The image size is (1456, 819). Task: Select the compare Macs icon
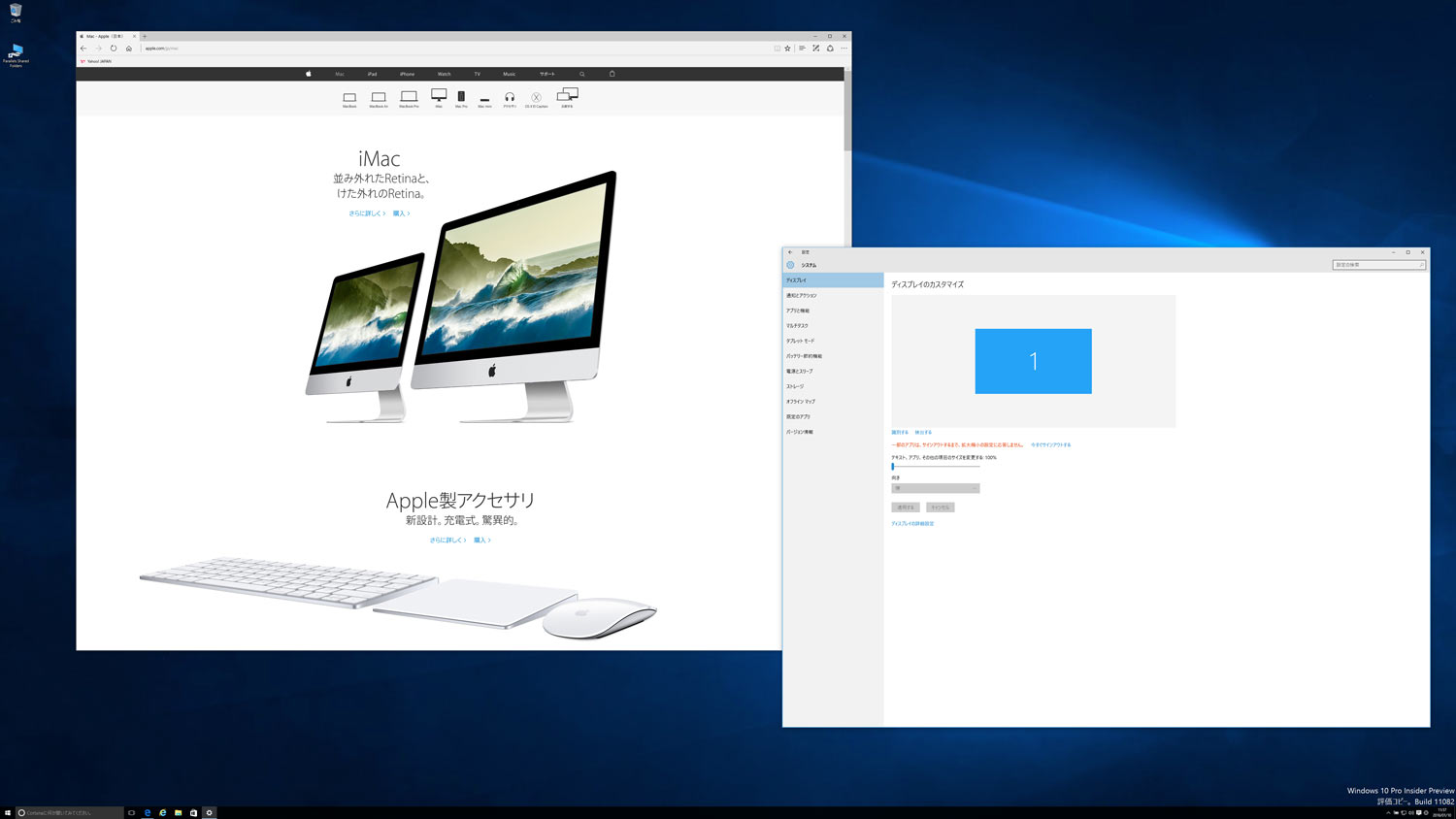[x=568, y=97]
